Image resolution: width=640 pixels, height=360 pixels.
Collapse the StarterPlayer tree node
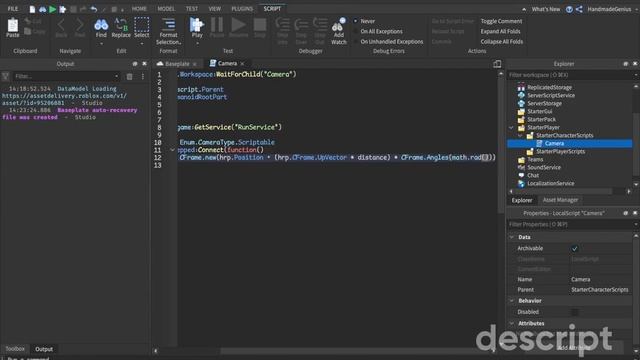point(511,128)
